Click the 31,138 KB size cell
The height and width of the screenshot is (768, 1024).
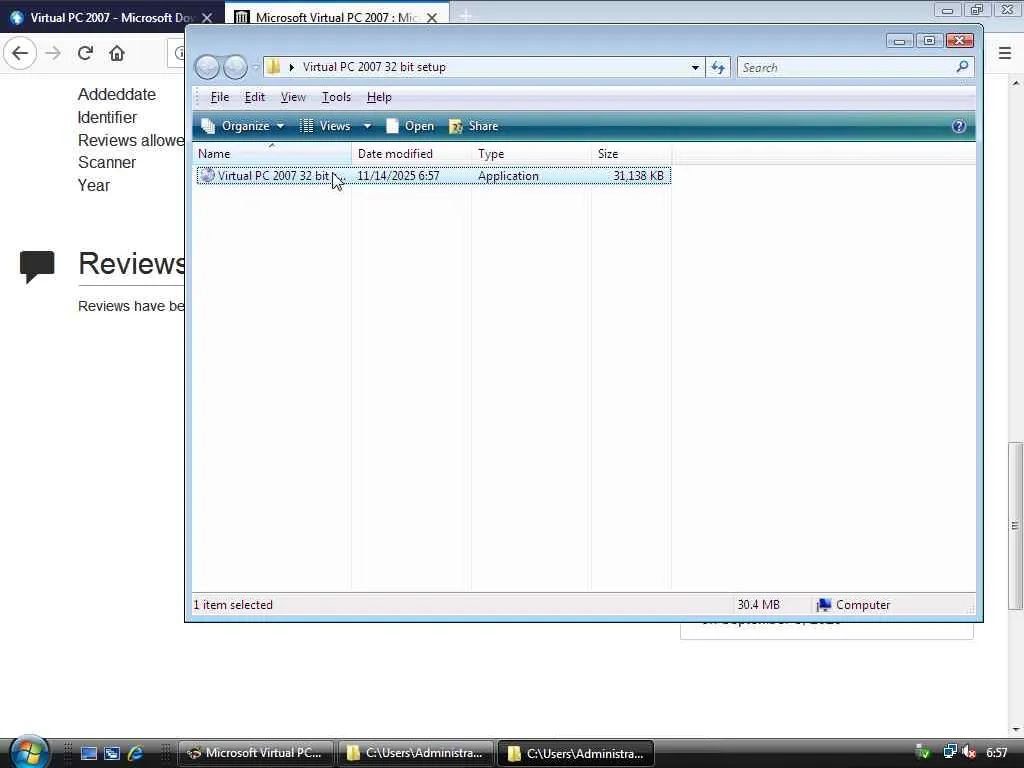pos(638,176)
